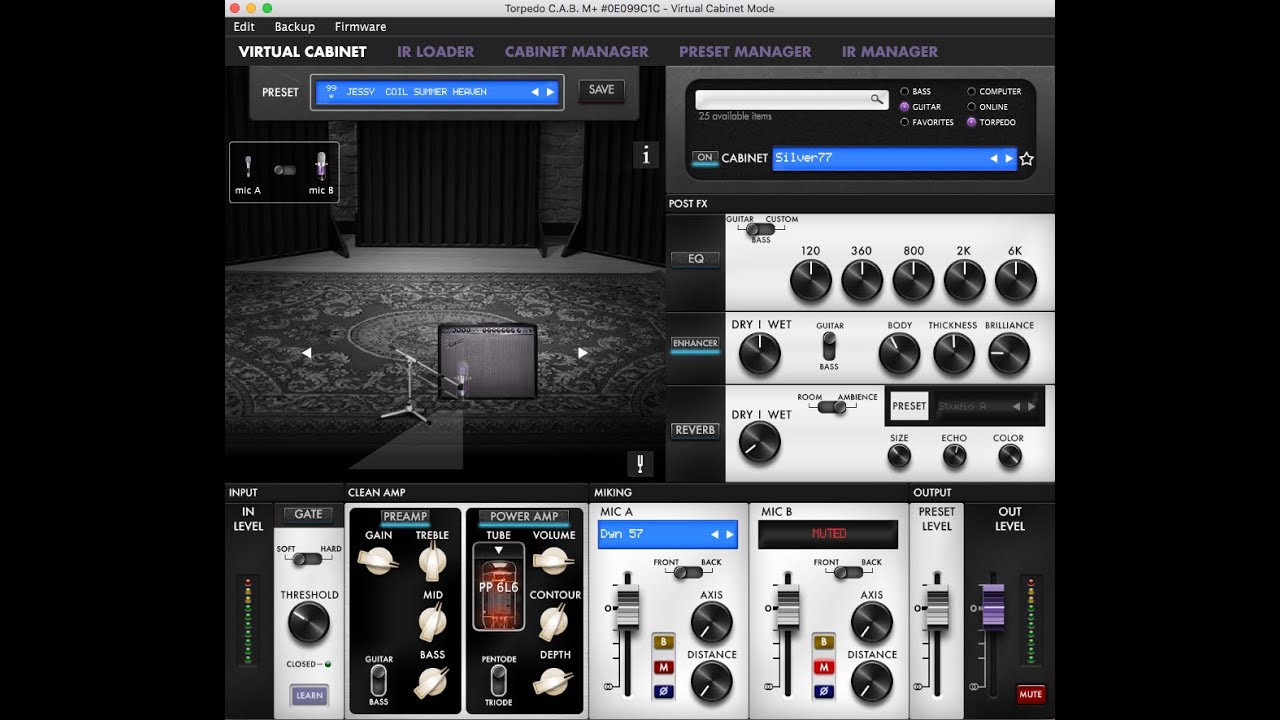Click the Mic B DISTANCE knob
Viewport: 1280px width, 720px height.
[872, 682]
